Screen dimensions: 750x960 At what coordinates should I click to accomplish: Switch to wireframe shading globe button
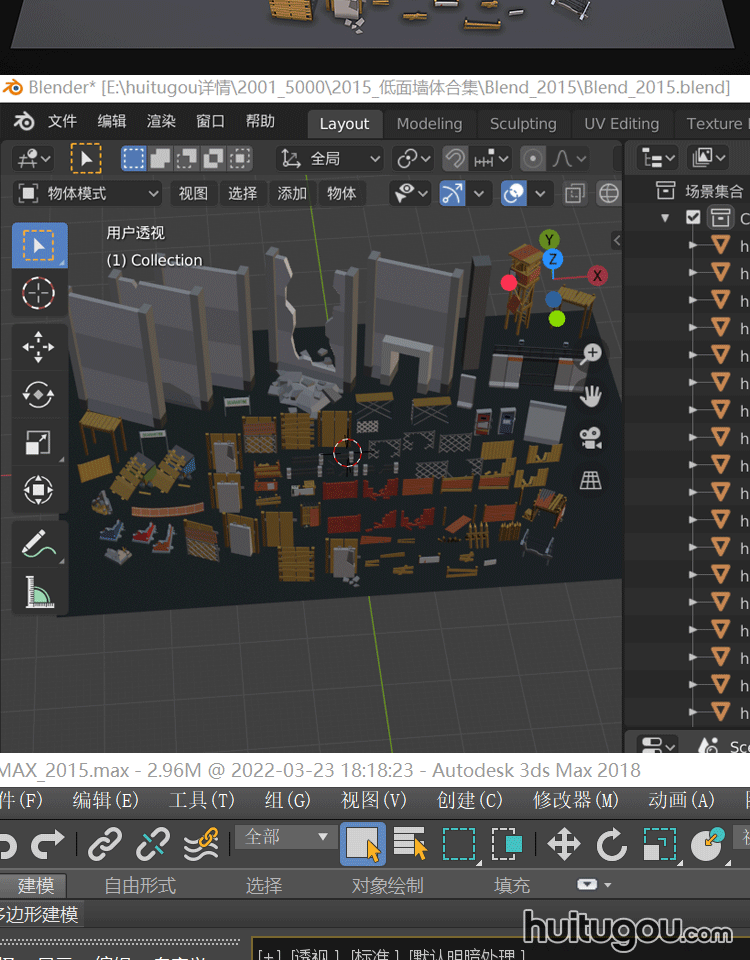[608, 194]
